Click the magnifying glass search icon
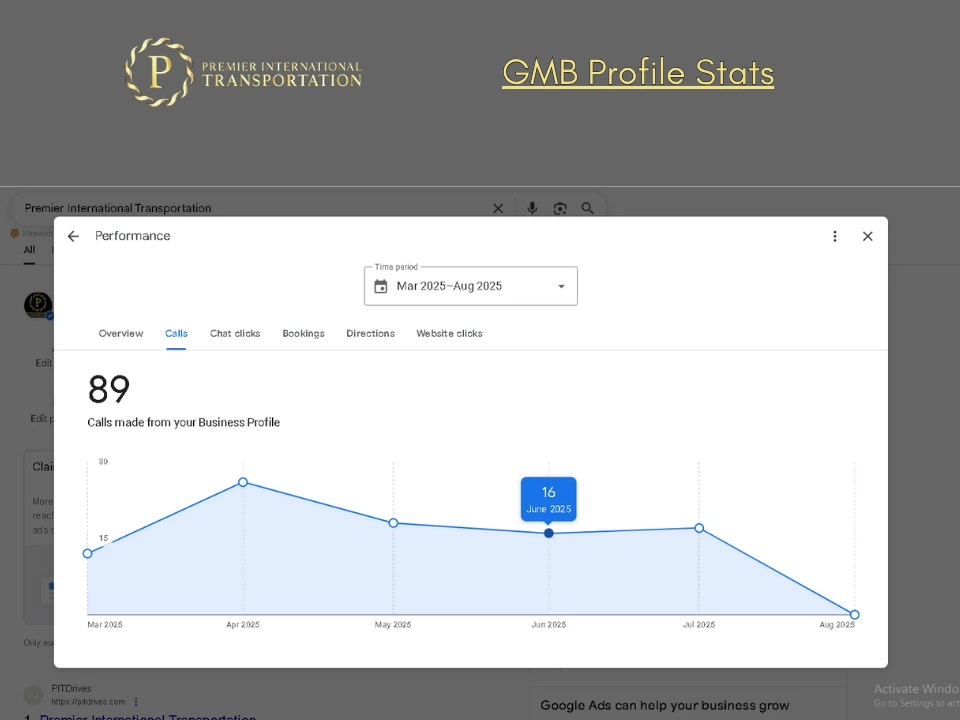This screenshot has width=960, height=720. point(587,208)
